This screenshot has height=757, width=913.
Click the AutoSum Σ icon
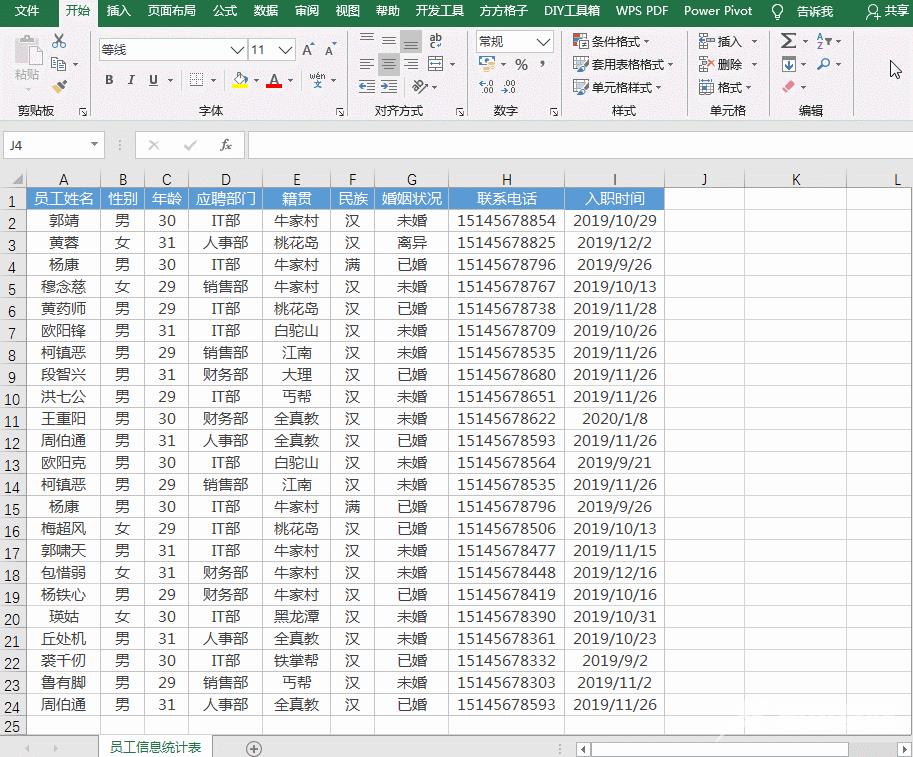789,41
